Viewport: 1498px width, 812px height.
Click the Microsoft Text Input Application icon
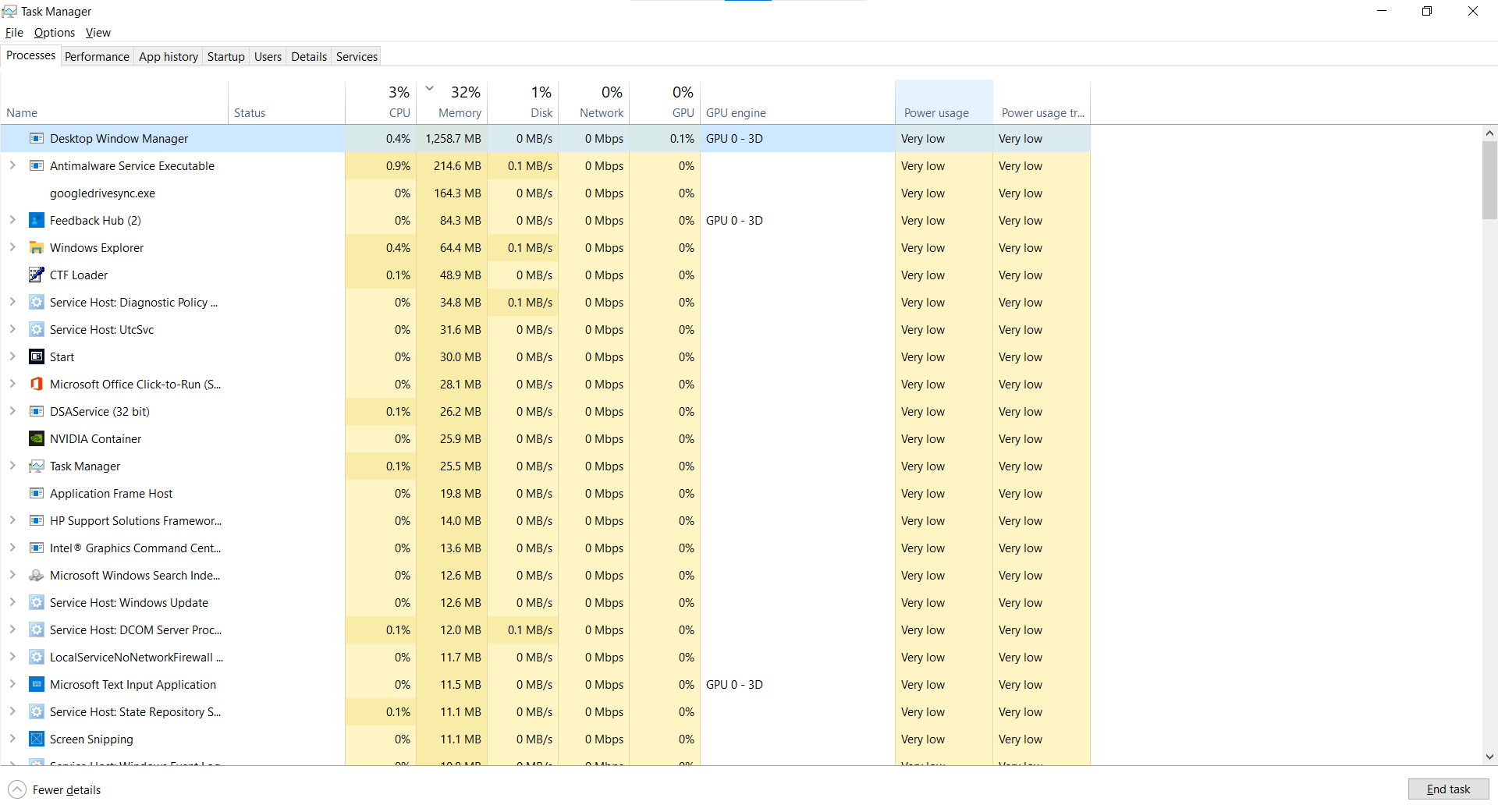[x=36, y=685]
